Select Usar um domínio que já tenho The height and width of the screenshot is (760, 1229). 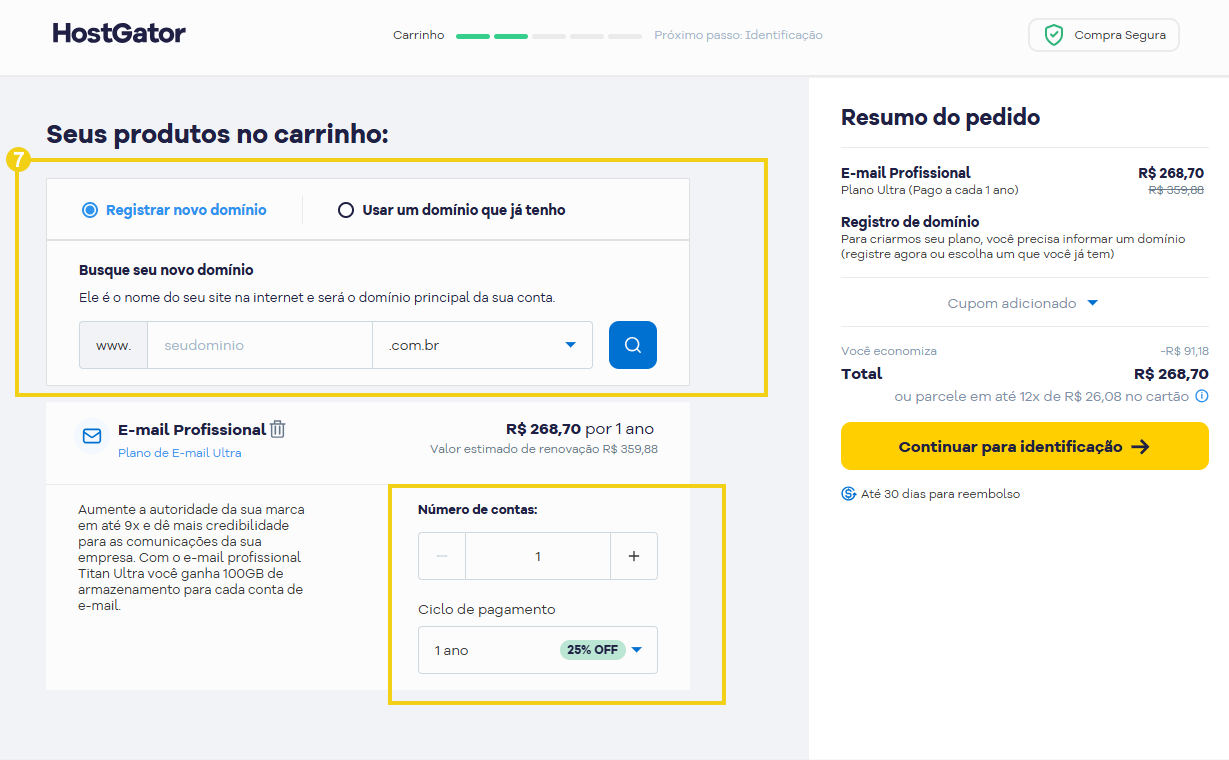coord(452,210)
